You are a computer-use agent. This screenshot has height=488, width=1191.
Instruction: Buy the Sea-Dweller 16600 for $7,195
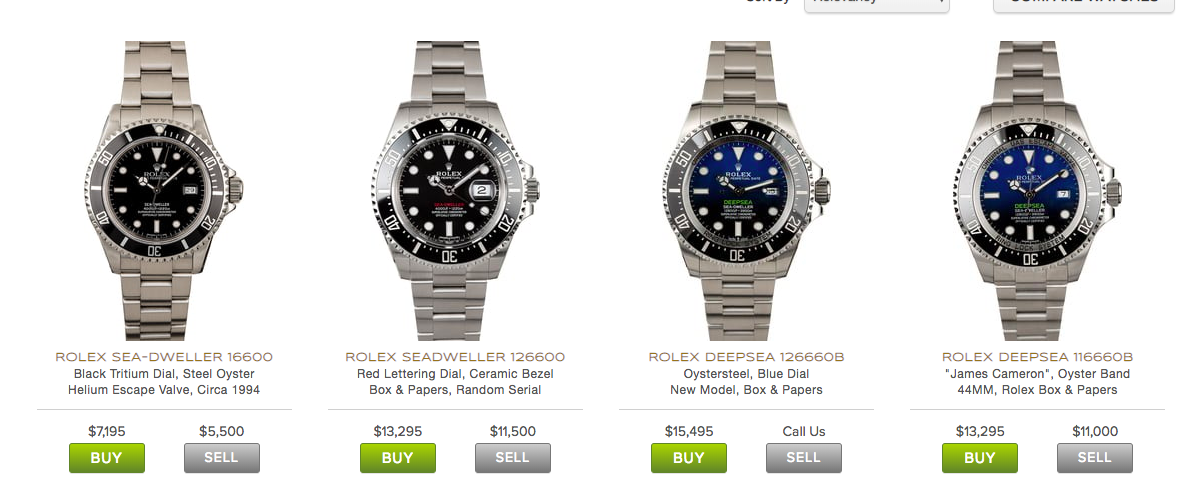click(106, 458)
